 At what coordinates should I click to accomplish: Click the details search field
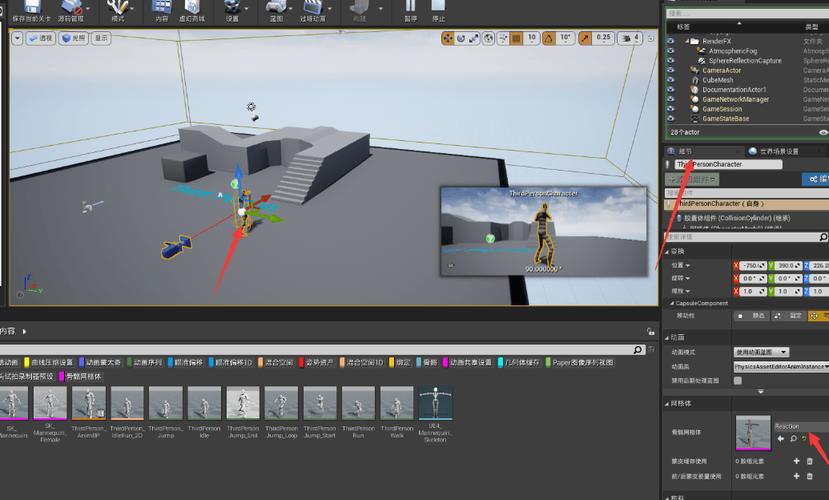click(745, 237)
